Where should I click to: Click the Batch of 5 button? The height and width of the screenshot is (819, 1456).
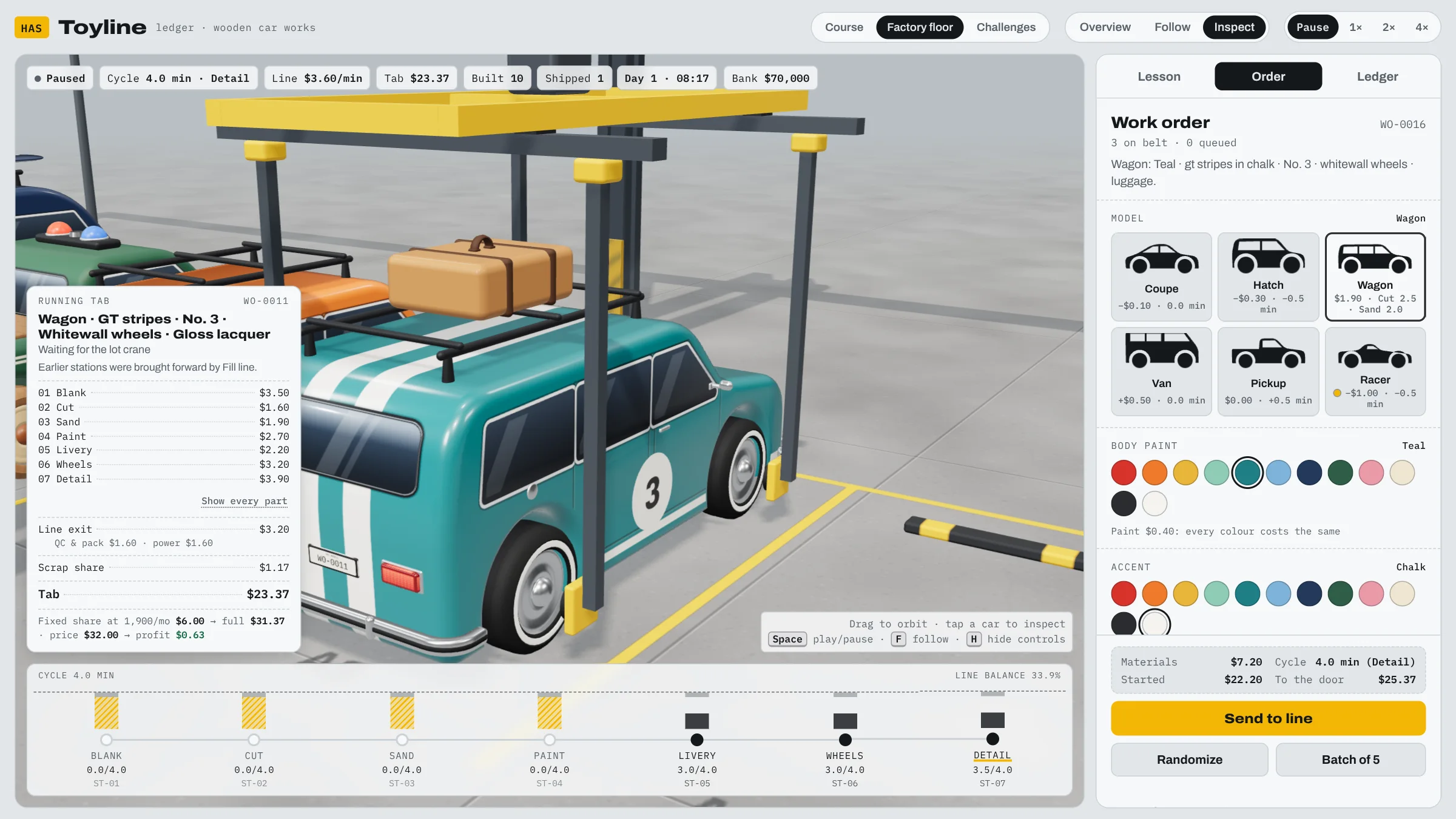point(1350,760)
